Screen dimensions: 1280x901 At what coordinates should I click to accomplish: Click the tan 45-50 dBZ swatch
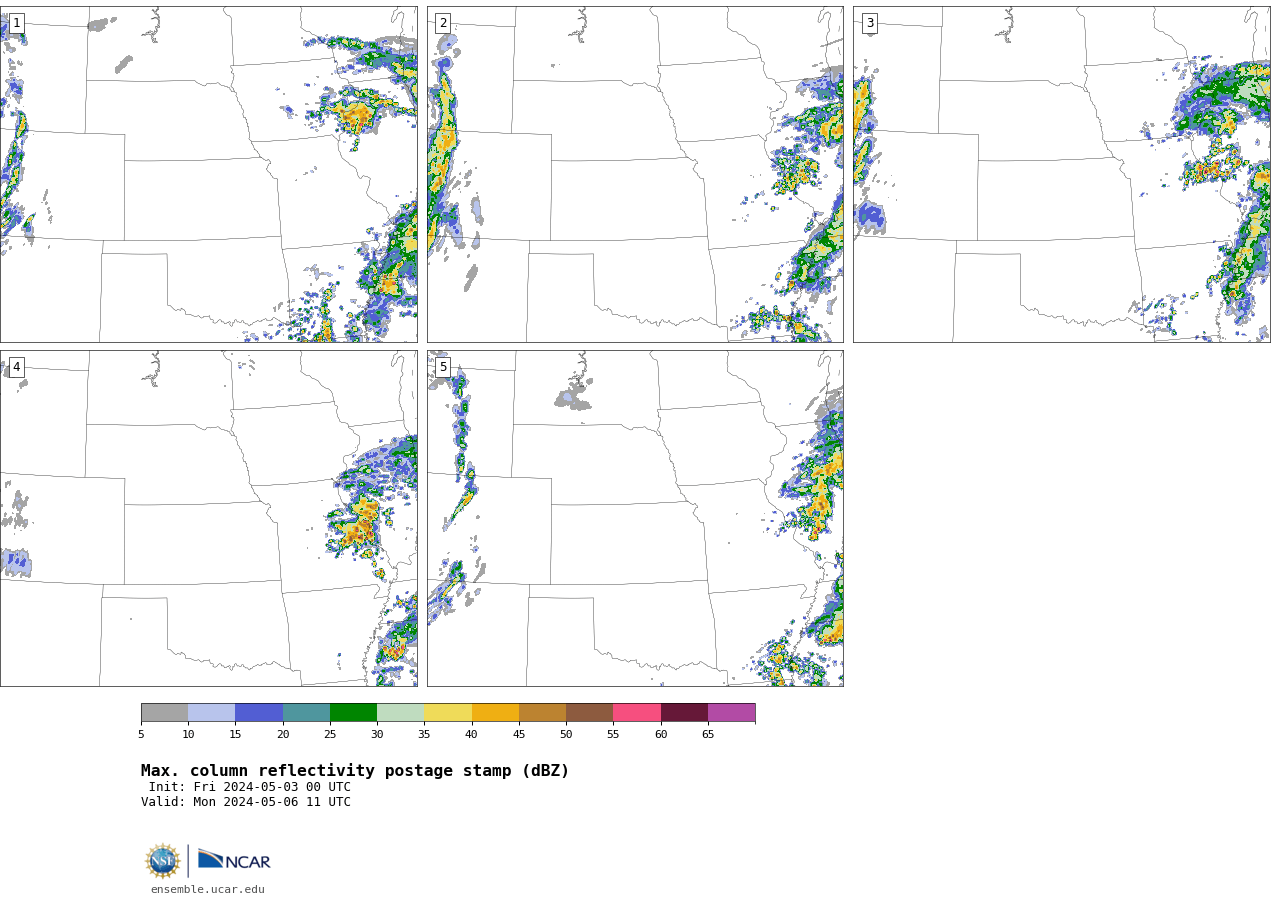pyautogui.click(x=542, y=713)
